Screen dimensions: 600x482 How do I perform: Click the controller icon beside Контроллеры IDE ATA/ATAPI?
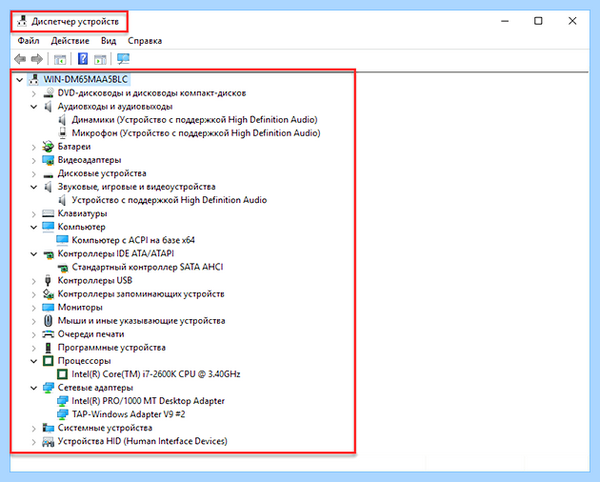pyautogui.click(x=48, y=254)
